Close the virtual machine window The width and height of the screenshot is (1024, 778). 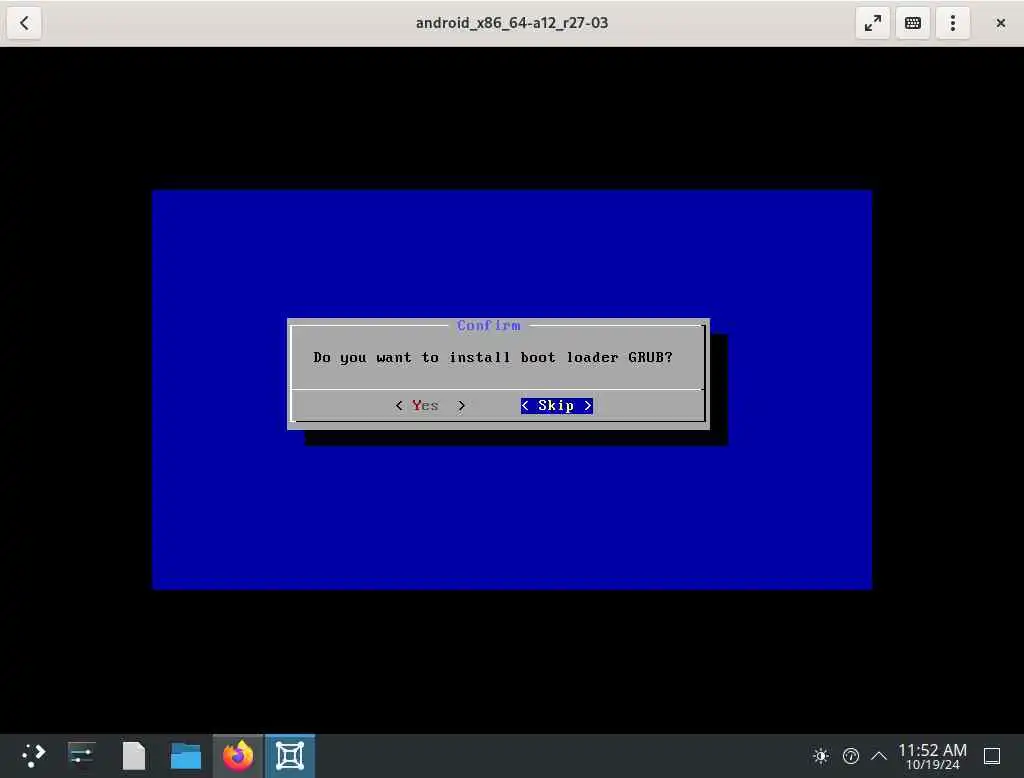(x=1000, y=23)
